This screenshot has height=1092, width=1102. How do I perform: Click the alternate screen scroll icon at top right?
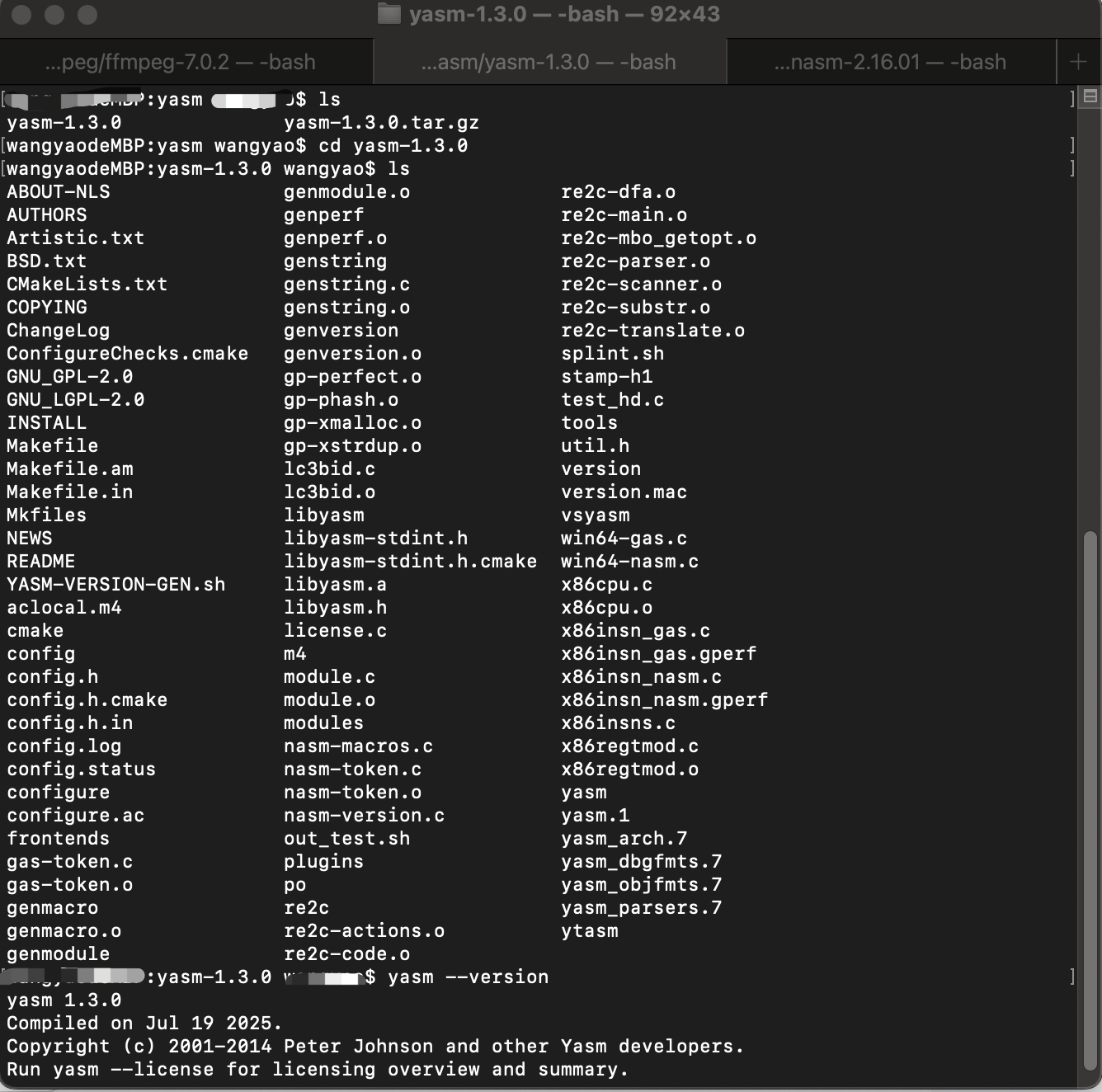click(1090, 97)
